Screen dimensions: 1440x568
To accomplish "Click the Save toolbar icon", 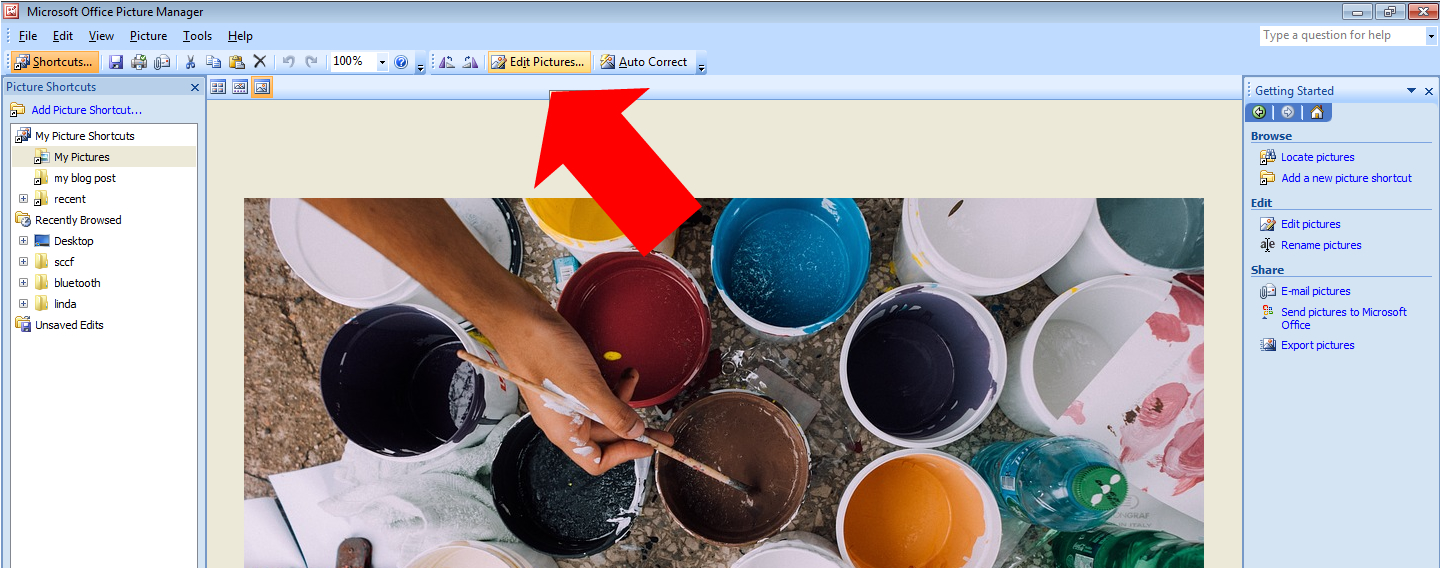I will [116, 62].
